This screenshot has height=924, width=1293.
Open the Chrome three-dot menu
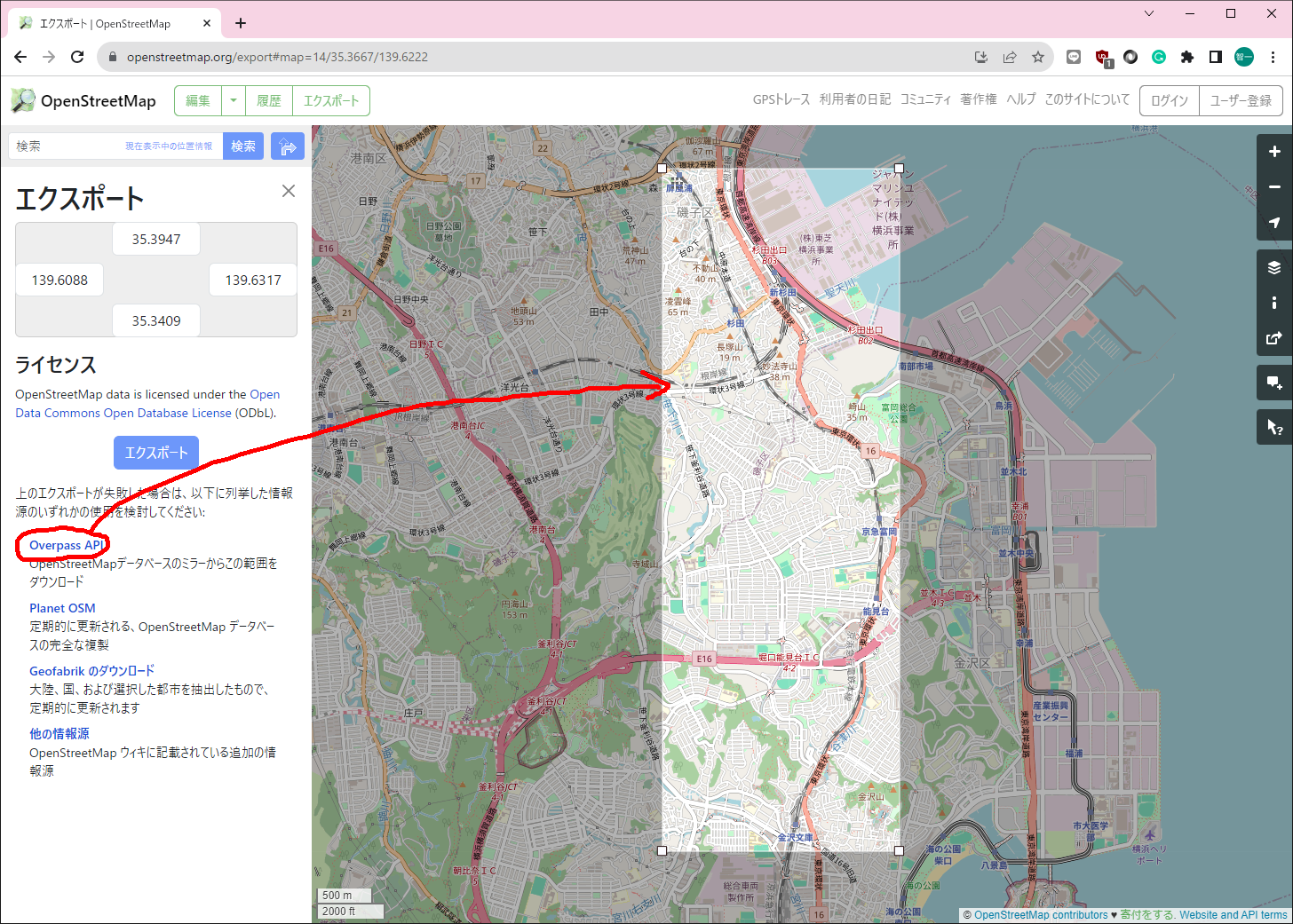click(x=1273, y=57)
